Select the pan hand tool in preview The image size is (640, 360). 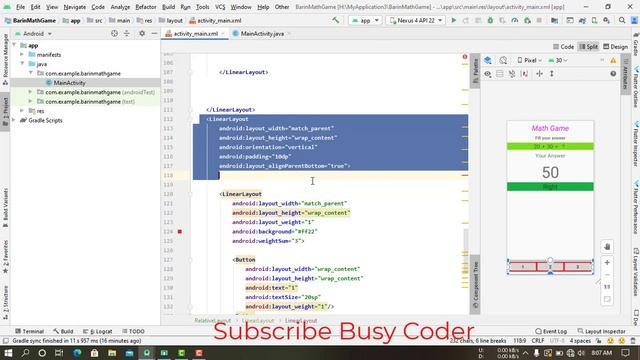pyautogui.click(x=607, y=247)
